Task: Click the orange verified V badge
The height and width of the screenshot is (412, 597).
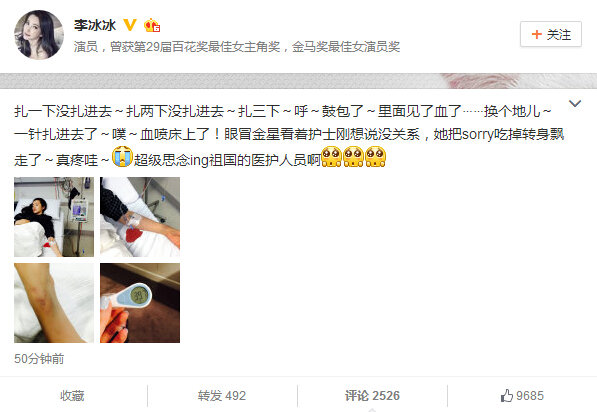Action: (x=130, y=25)
